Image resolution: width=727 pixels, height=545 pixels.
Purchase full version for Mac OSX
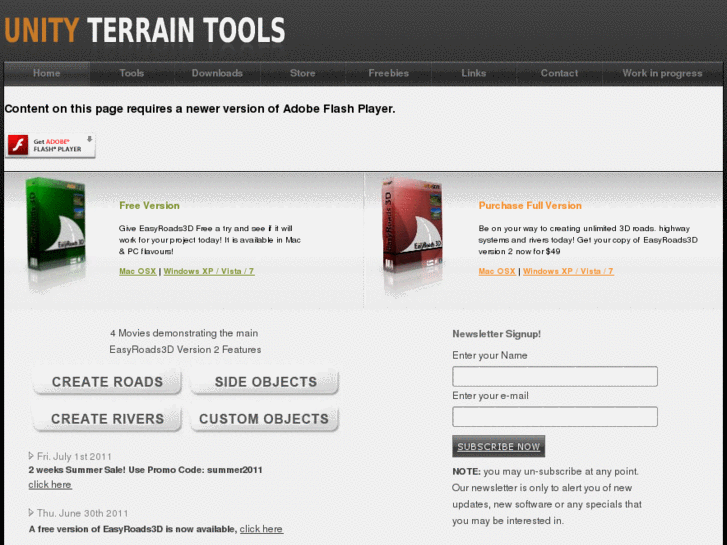pos(497,271)
